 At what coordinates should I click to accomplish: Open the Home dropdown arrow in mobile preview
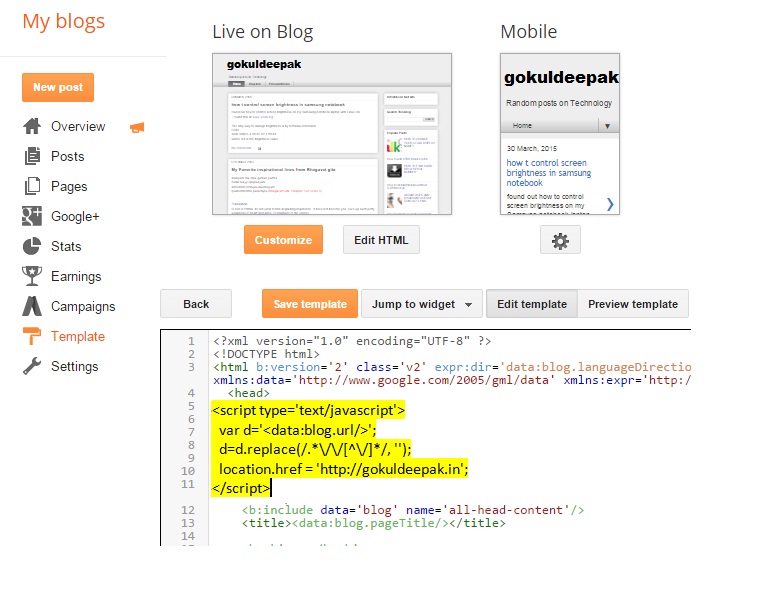(608, 126)
